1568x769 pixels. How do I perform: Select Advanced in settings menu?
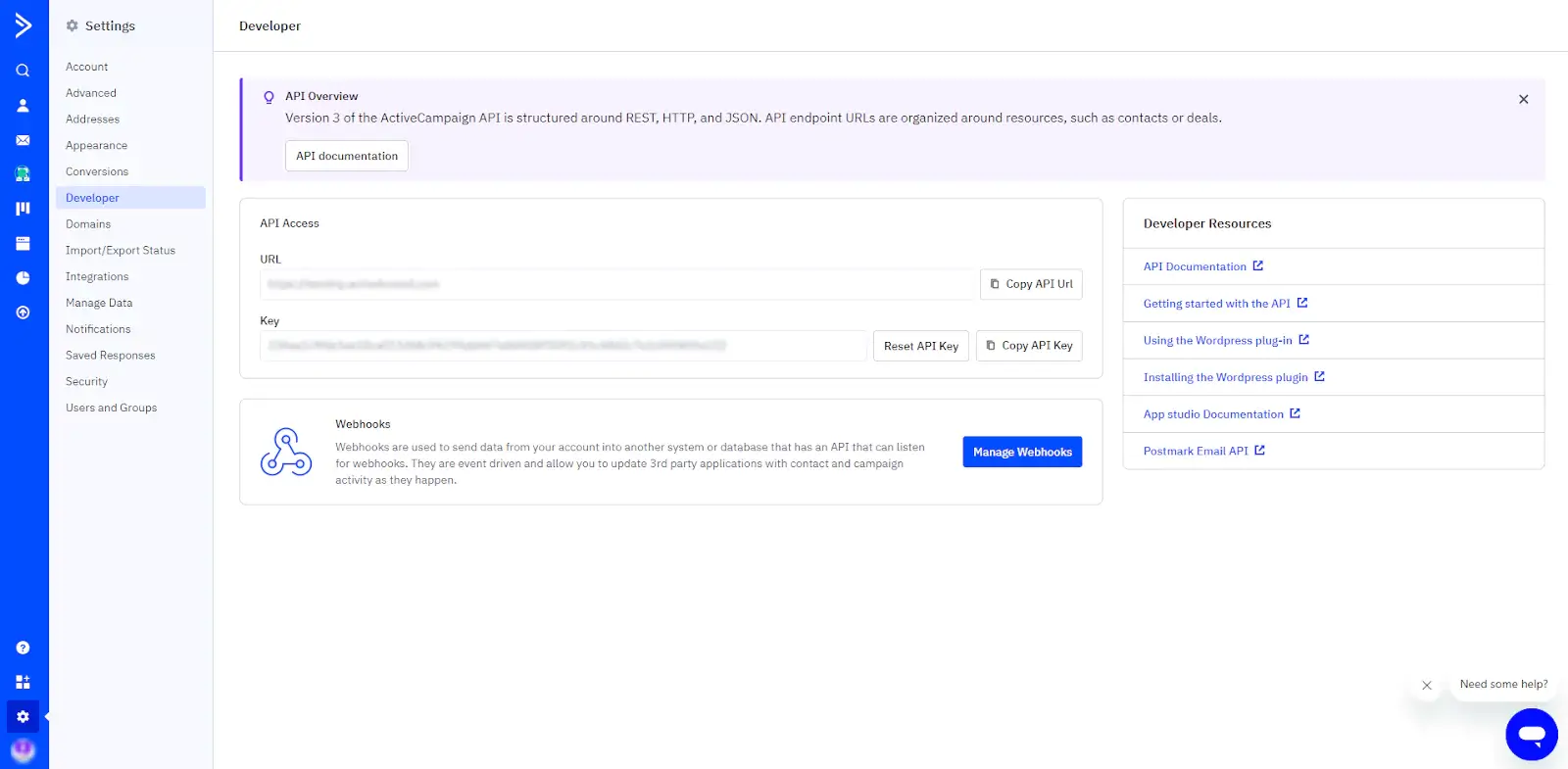pyautogui.click(x=91, y=93)
